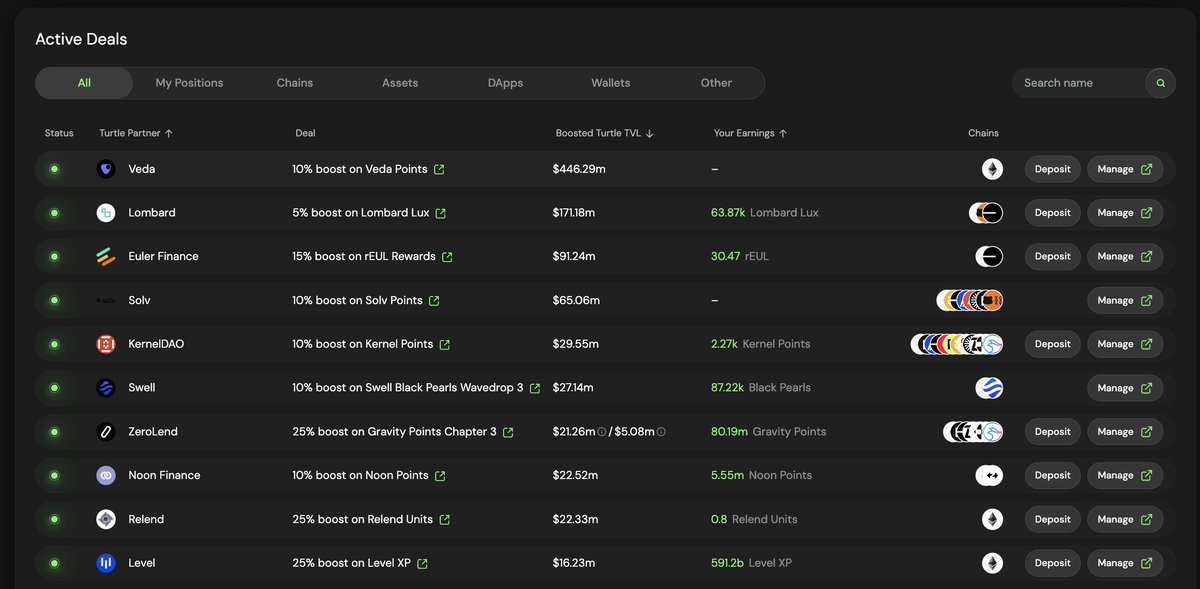Open external link for Lombard Lux deal
This screenshot has width=1200, height=589.
(x=441, y=213)
